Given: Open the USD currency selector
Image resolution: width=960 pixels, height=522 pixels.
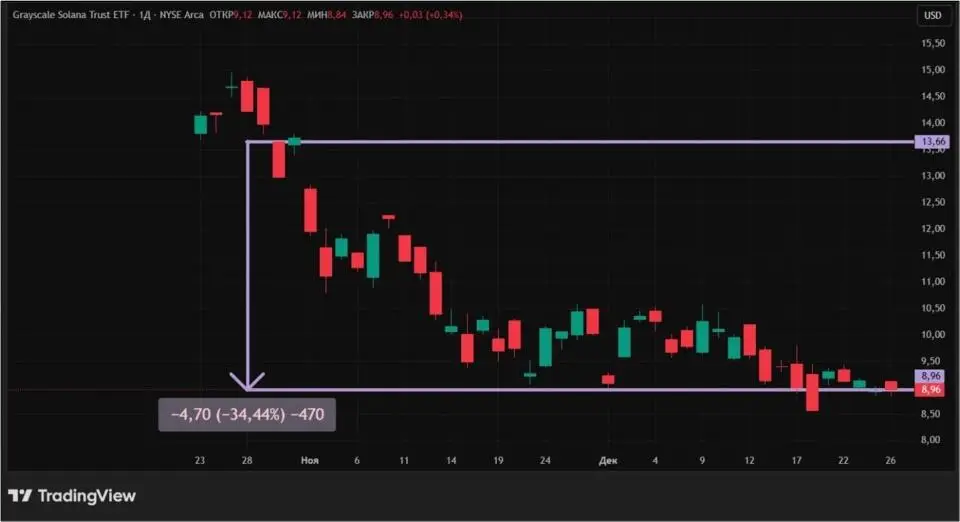Looking at the screenshot, I should (932, 15).
